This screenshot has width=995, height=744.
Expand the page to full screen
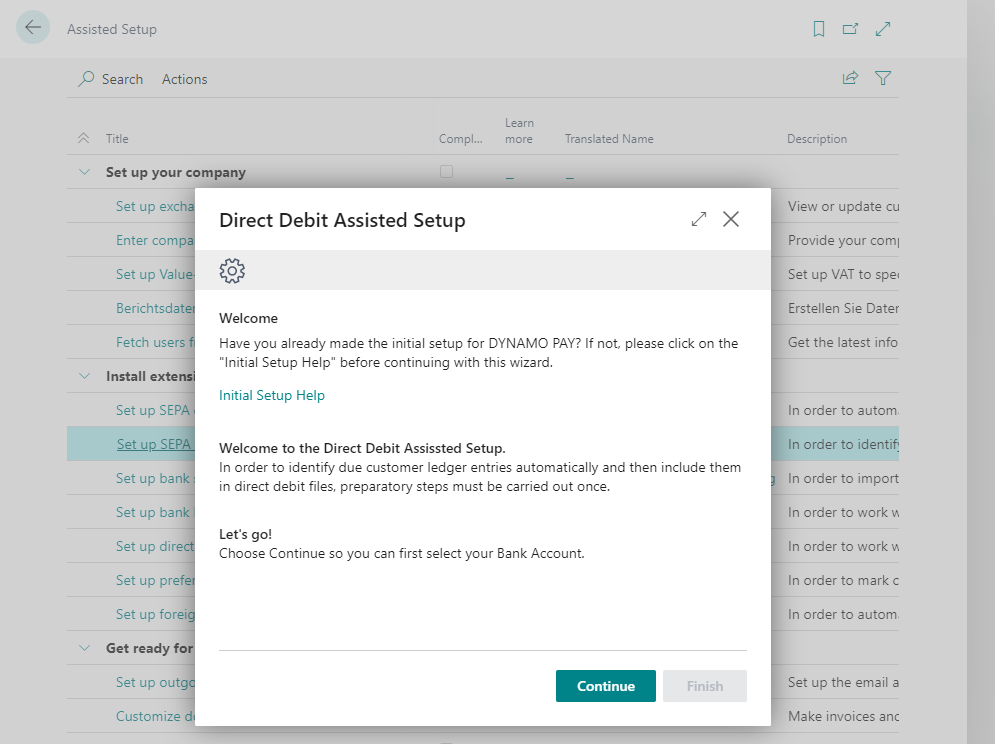pos(883,28)
